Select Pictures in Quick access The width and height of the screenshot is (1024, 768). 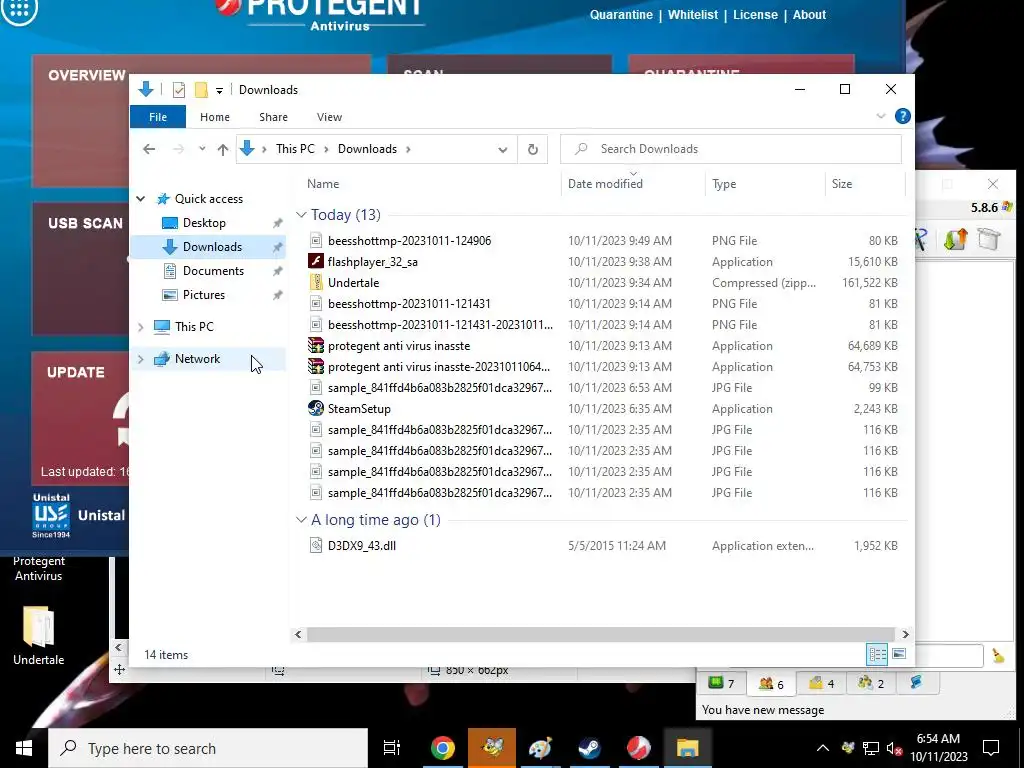click(x=203, y=295)
